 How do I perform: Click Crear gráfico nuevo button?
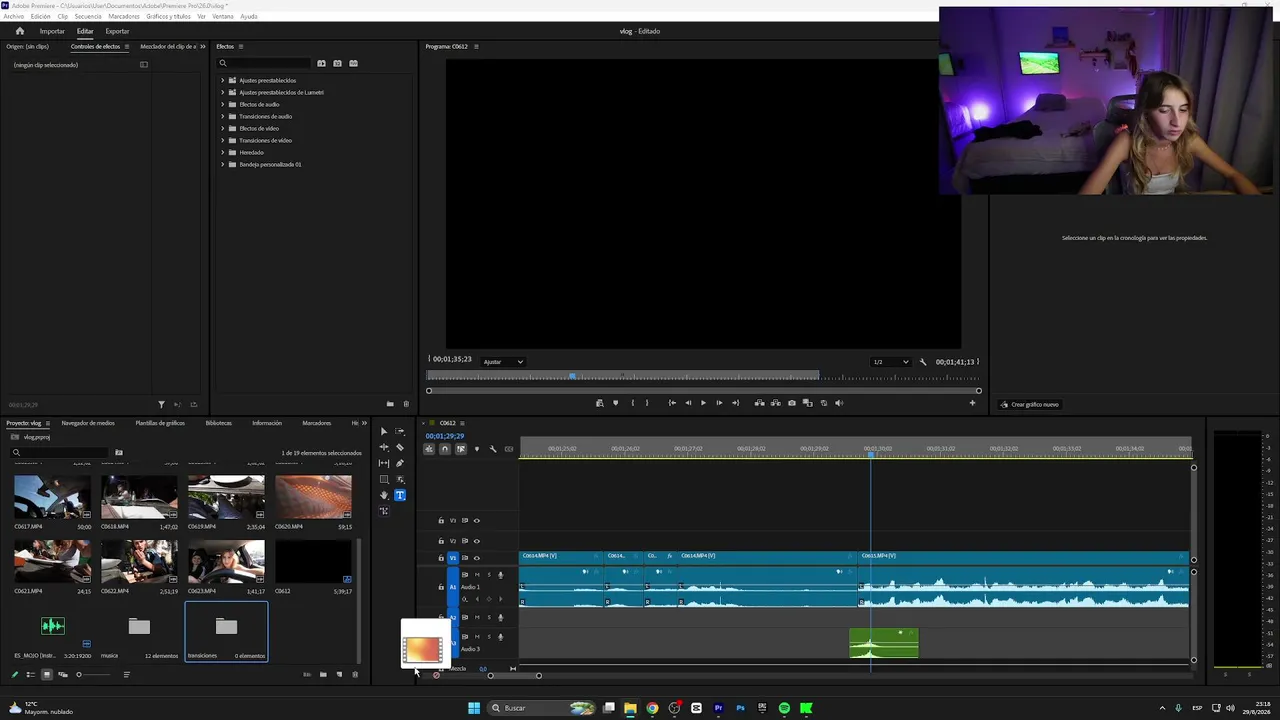[1030, 405]
